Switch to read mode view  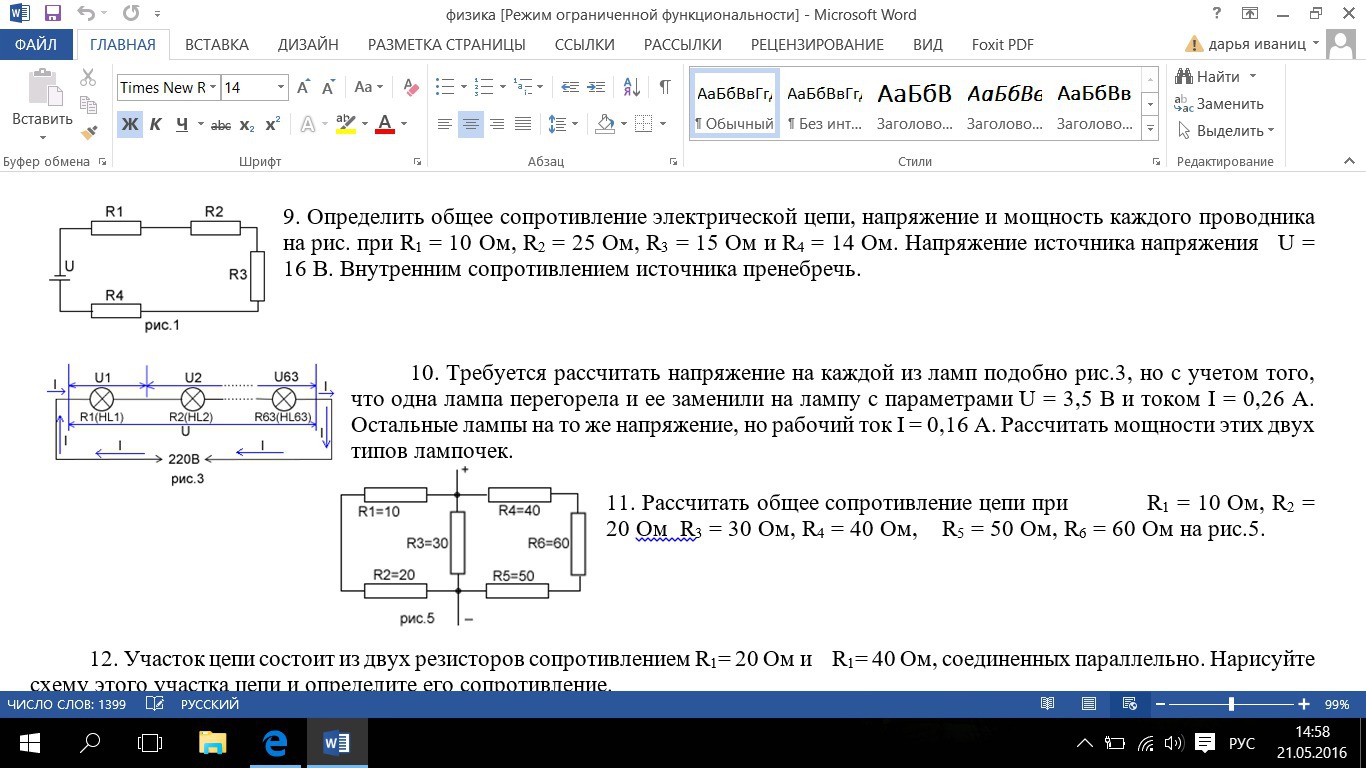coord(1048,704)
